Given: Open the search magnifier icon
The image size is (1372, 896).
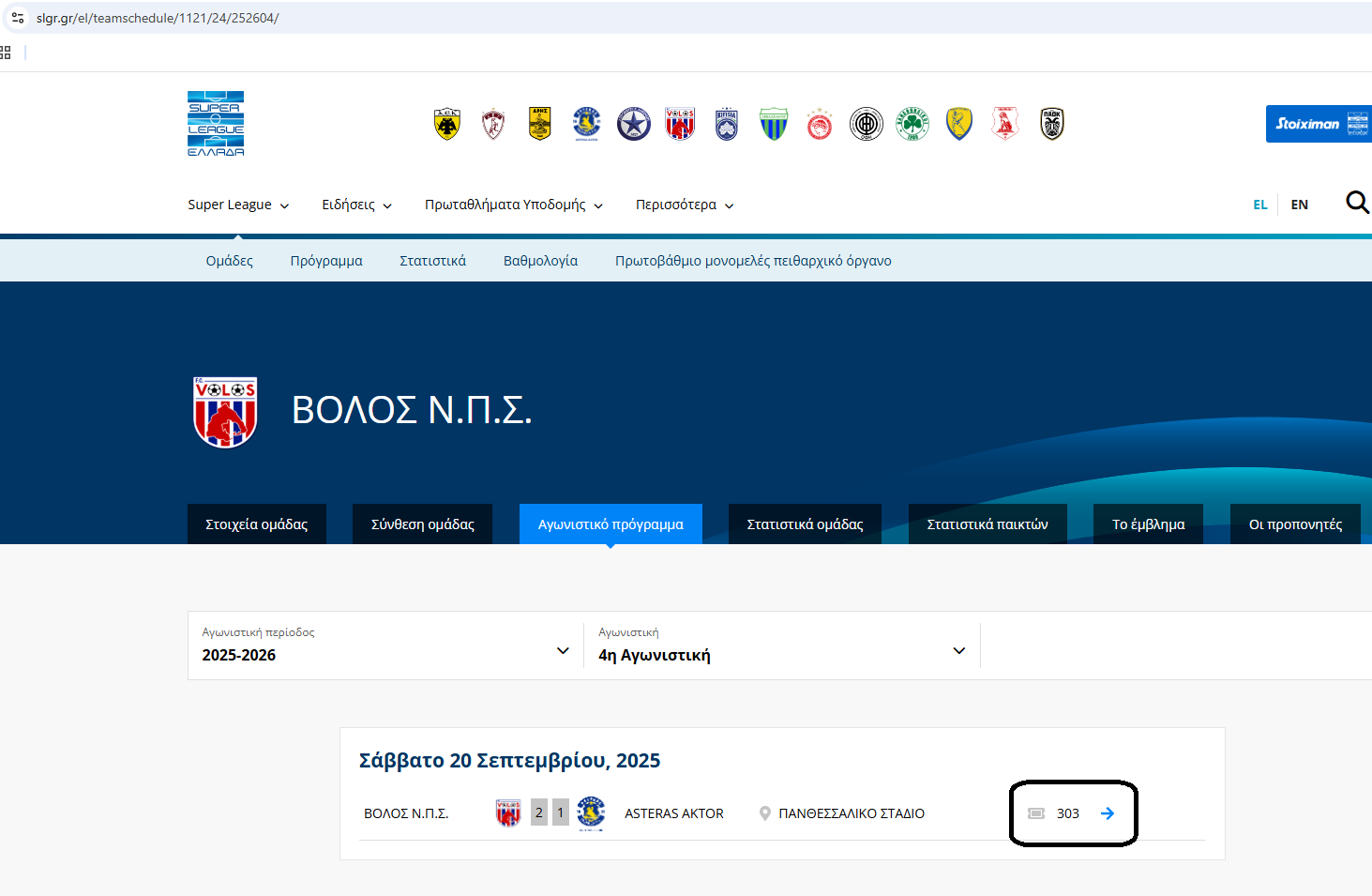Looking at the screenshot, I should (1356, 203).
